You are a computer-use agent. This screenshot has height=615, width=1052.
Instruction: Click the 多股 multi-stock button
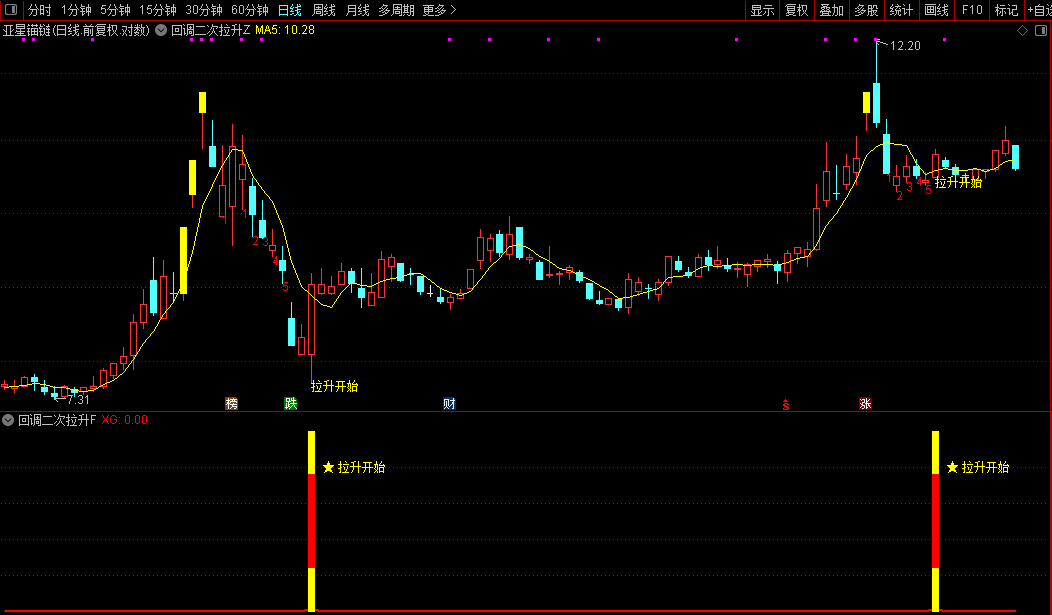coord(866,10)
